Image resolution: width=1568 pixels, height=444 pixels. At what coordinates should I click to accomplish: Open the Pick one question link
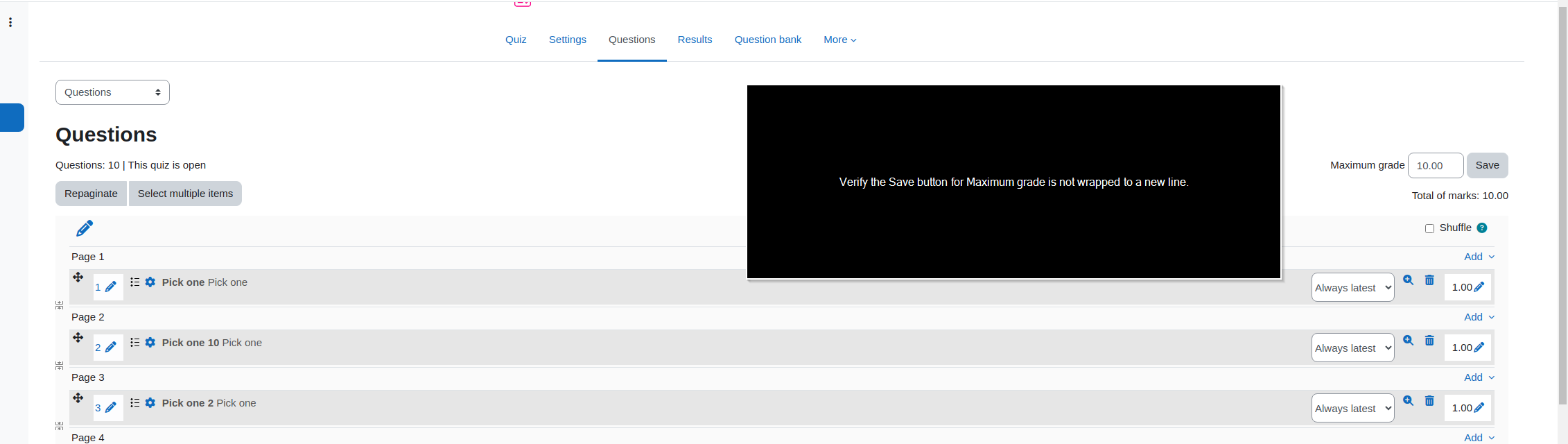point(204,282)
